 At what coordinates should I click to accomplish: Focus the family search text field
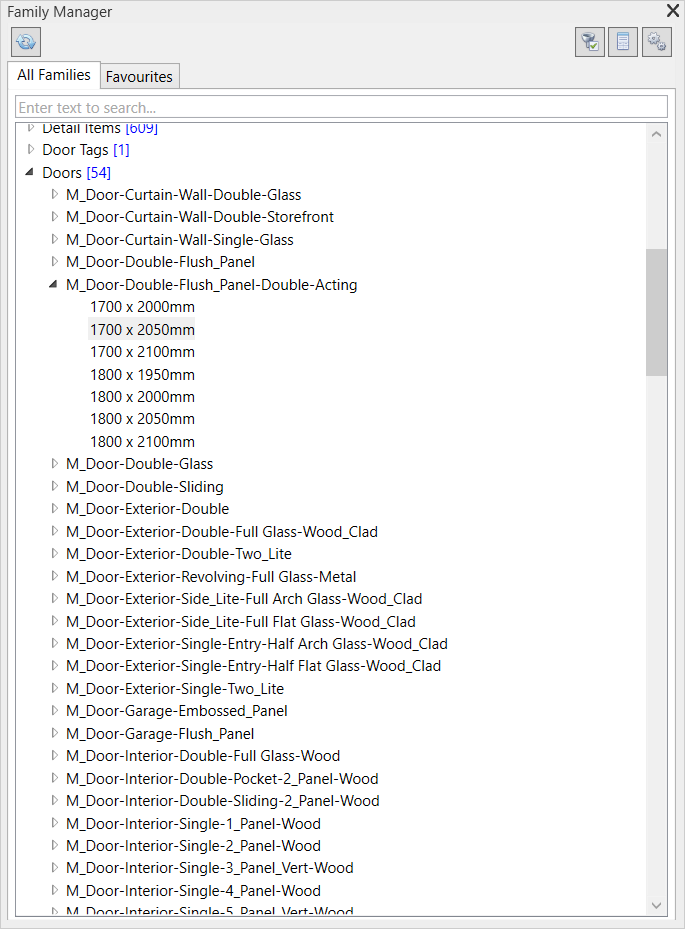coord(341,107)
